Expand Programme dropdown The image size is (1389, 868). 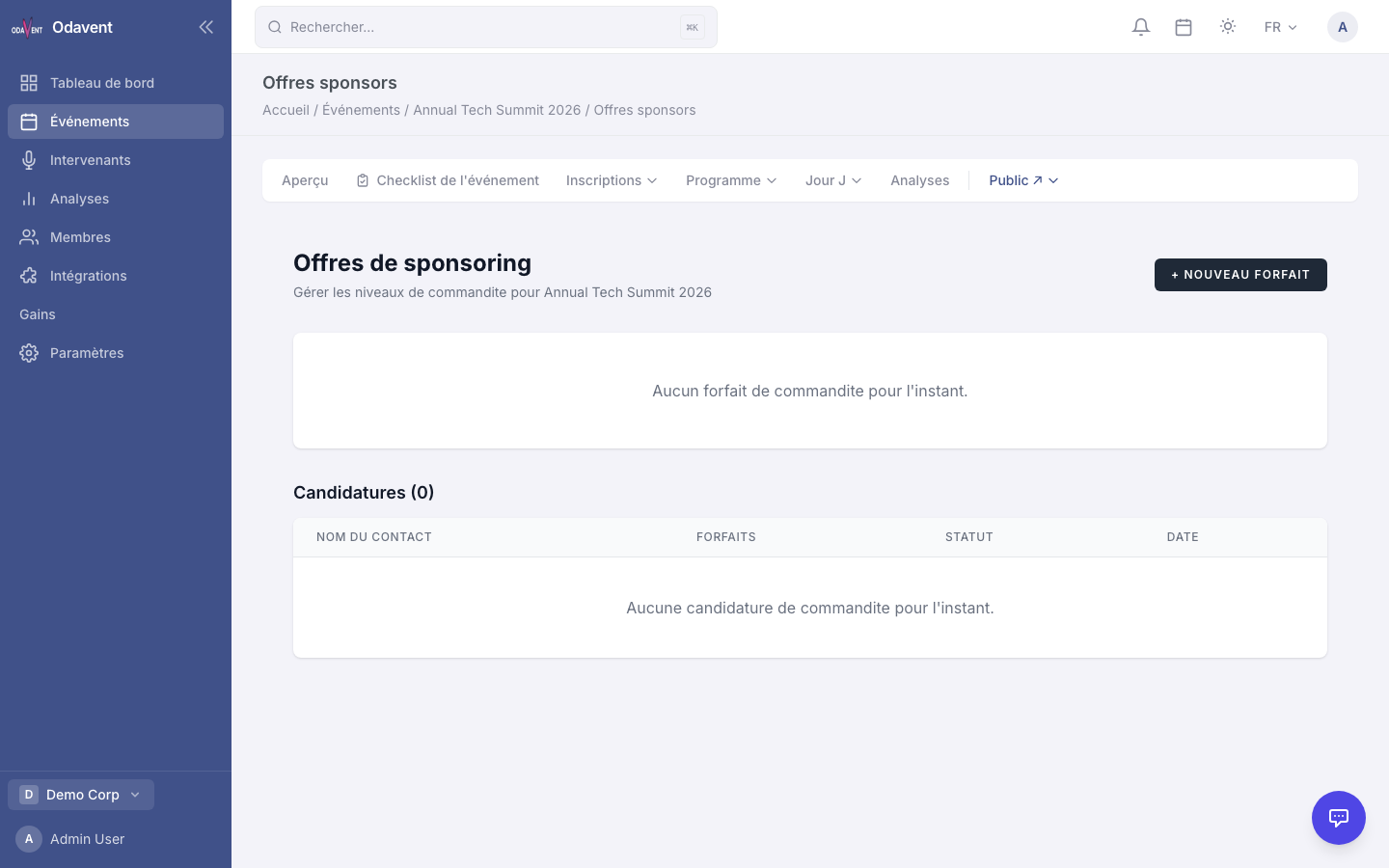point(731,180)
